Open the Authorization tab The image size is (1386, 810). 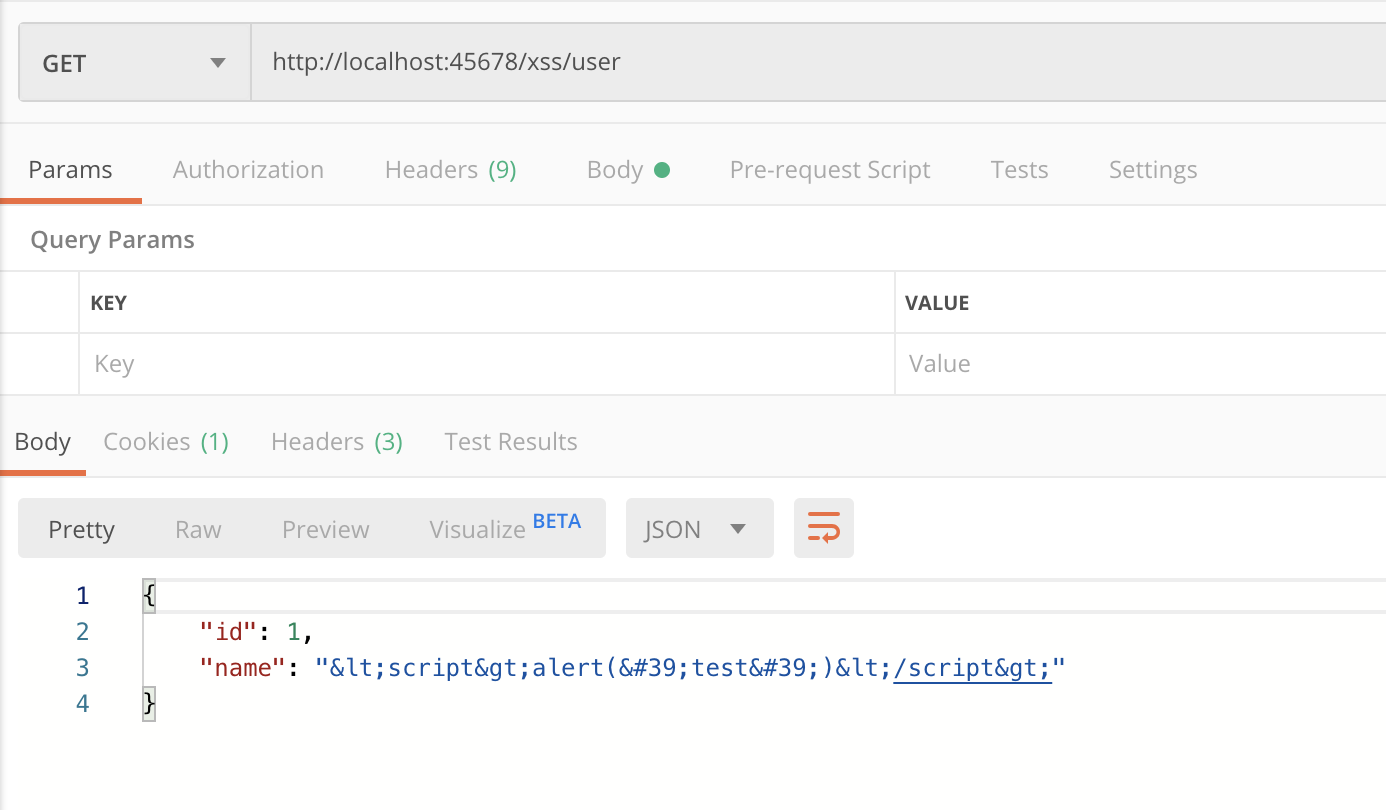pos(248,170)
